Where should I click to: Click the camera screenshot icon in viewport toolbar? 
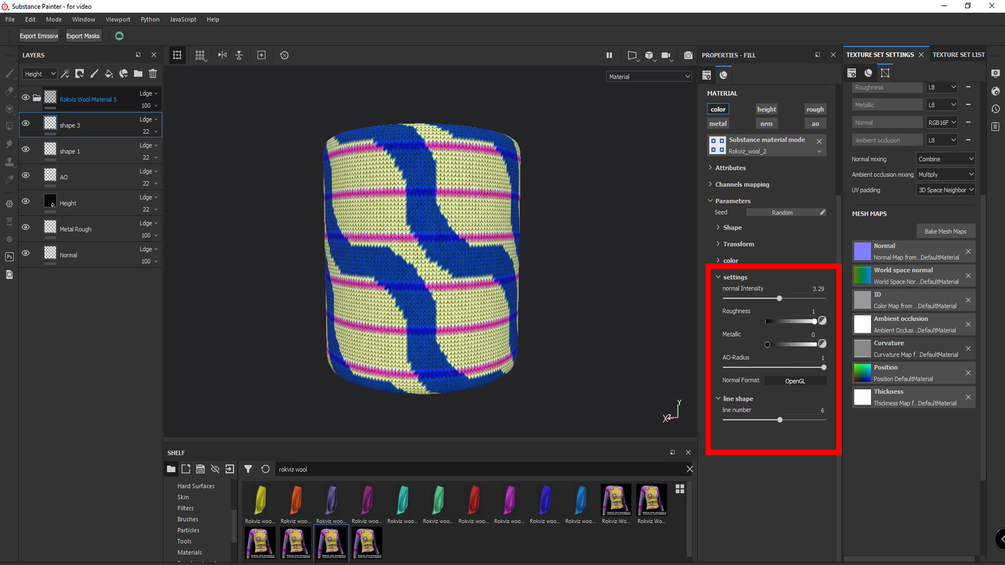[688, 55]
